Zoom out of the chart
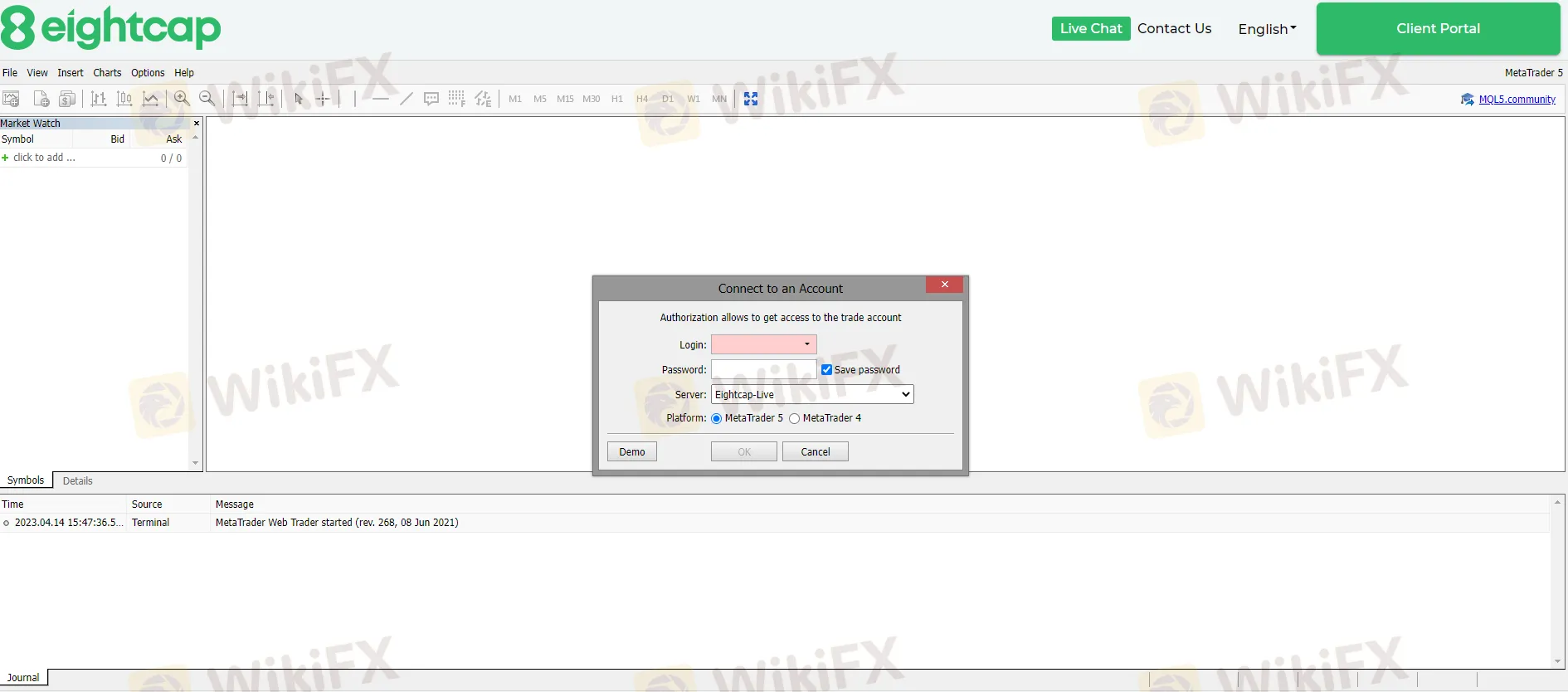Screen dimensions: 1568x692 point(207,99)
